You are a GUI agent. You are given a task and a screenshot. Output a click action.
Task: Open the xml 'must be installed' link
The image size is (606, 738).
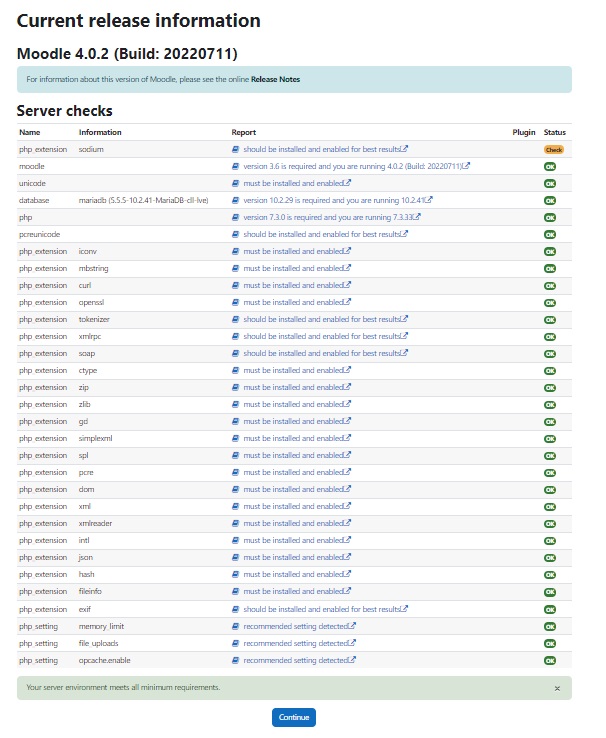tap(296, 506)
